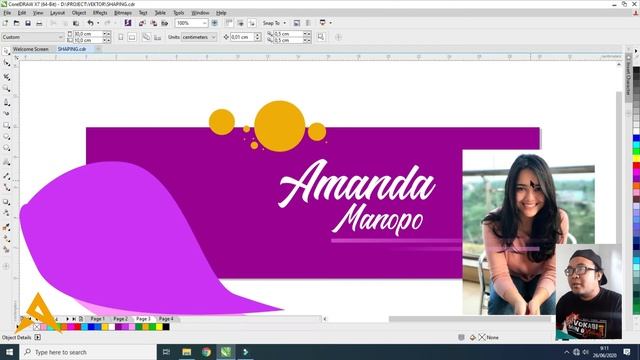Screen dimensions: 640x360
Task: Select the Ellipse tool
Action: (7, 137)
